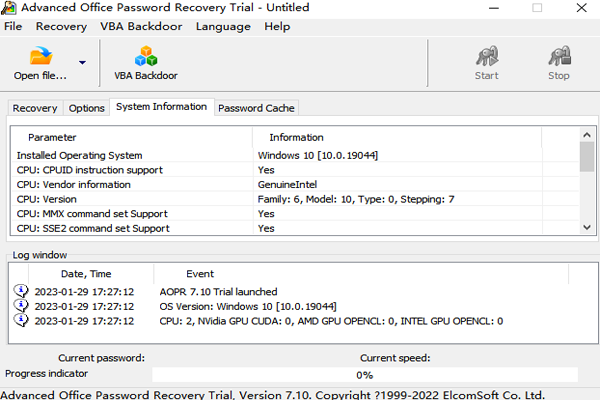Click the 0% progress indicator bar
600x400 pixels.
[365, 375]
